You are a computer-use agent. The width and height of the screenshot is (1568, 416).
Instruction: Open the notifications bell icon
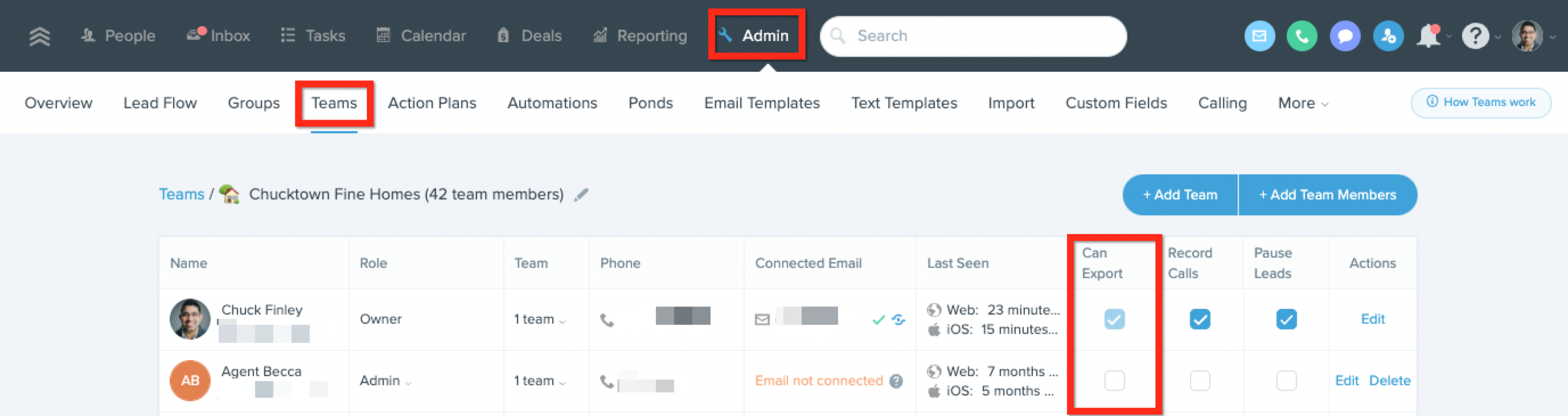pos(1428,36)
